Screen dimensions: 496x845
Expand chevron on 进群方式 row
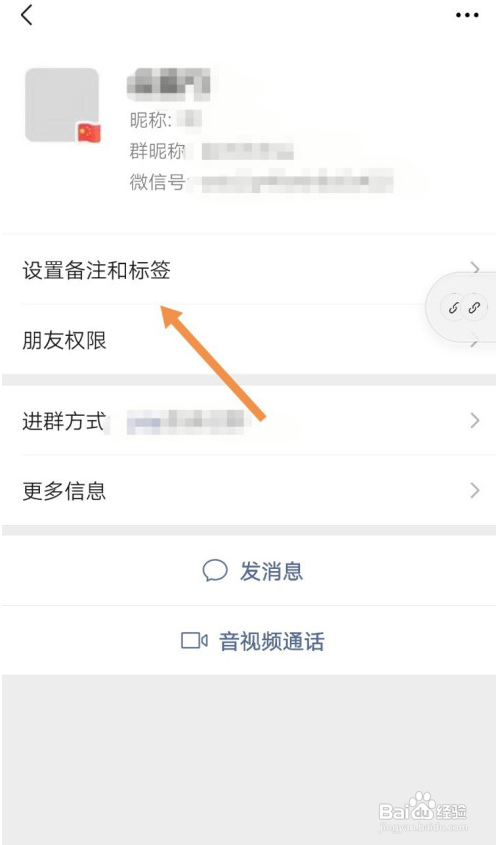[x=475, y=420]
